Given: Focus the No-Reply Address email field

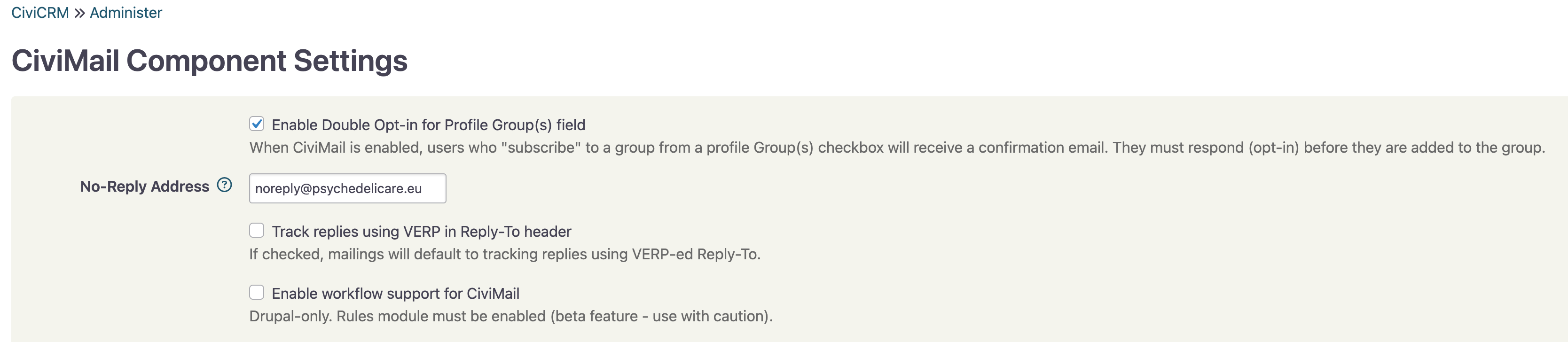Looking at the screenshot, I should click(347, 189).
